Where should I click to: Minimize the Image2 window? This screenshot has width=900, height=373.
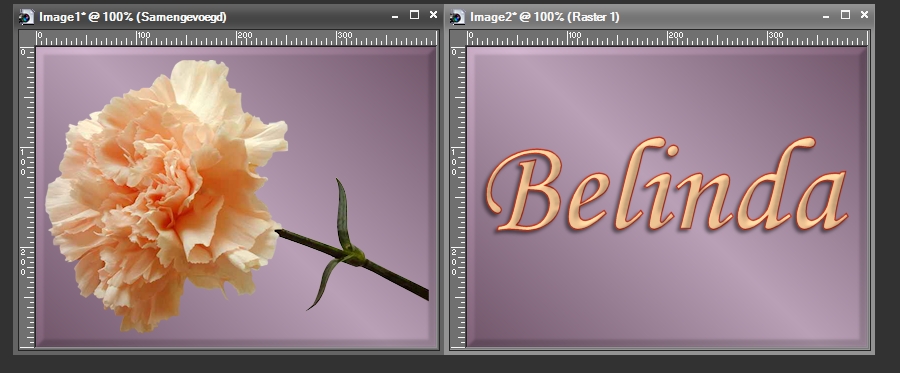point(826,17)
